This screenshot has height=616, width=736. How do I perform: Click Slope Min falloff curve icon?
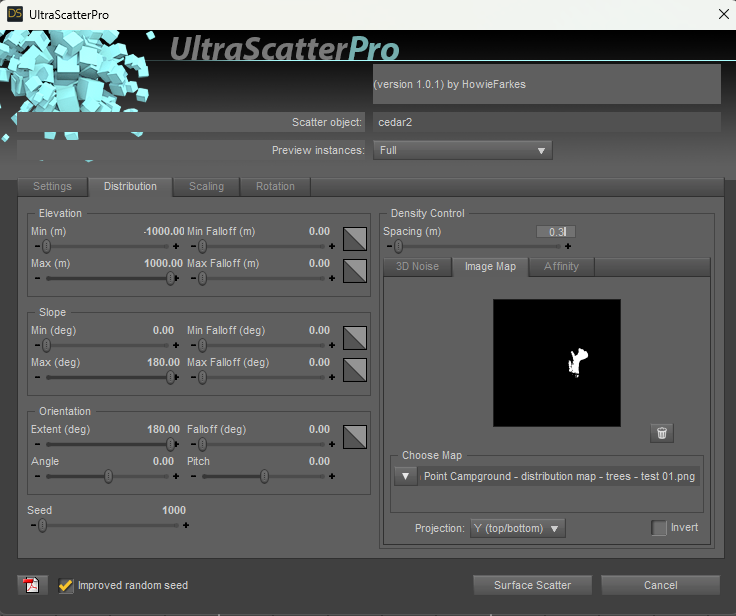tap(355, 338)
